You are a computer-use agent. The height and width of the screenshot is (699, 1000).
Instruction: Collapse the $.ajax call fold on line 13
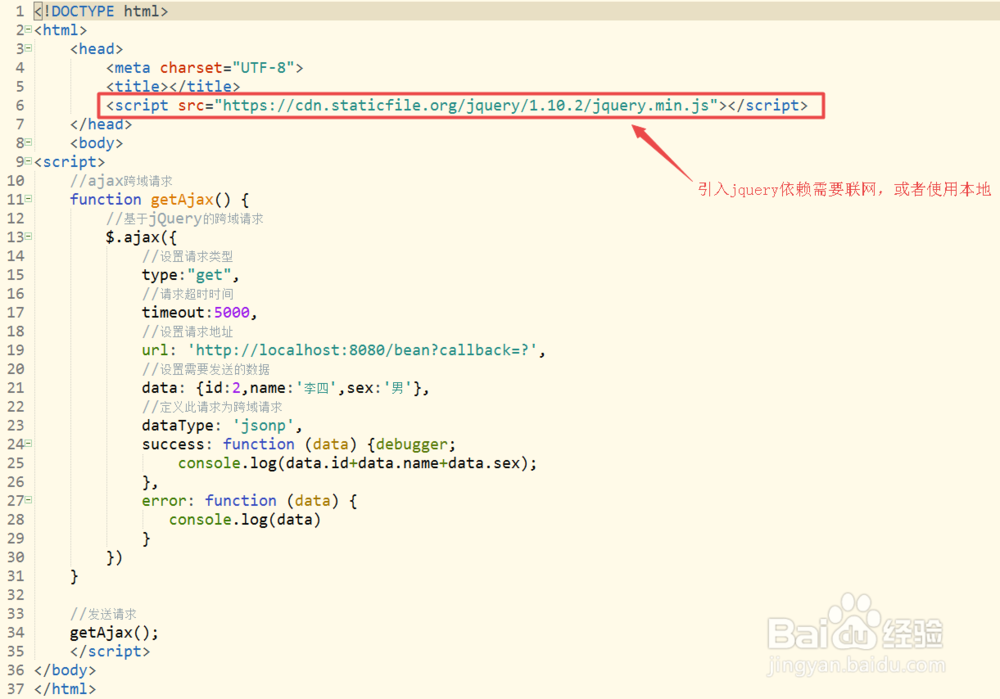coord(28,237)
